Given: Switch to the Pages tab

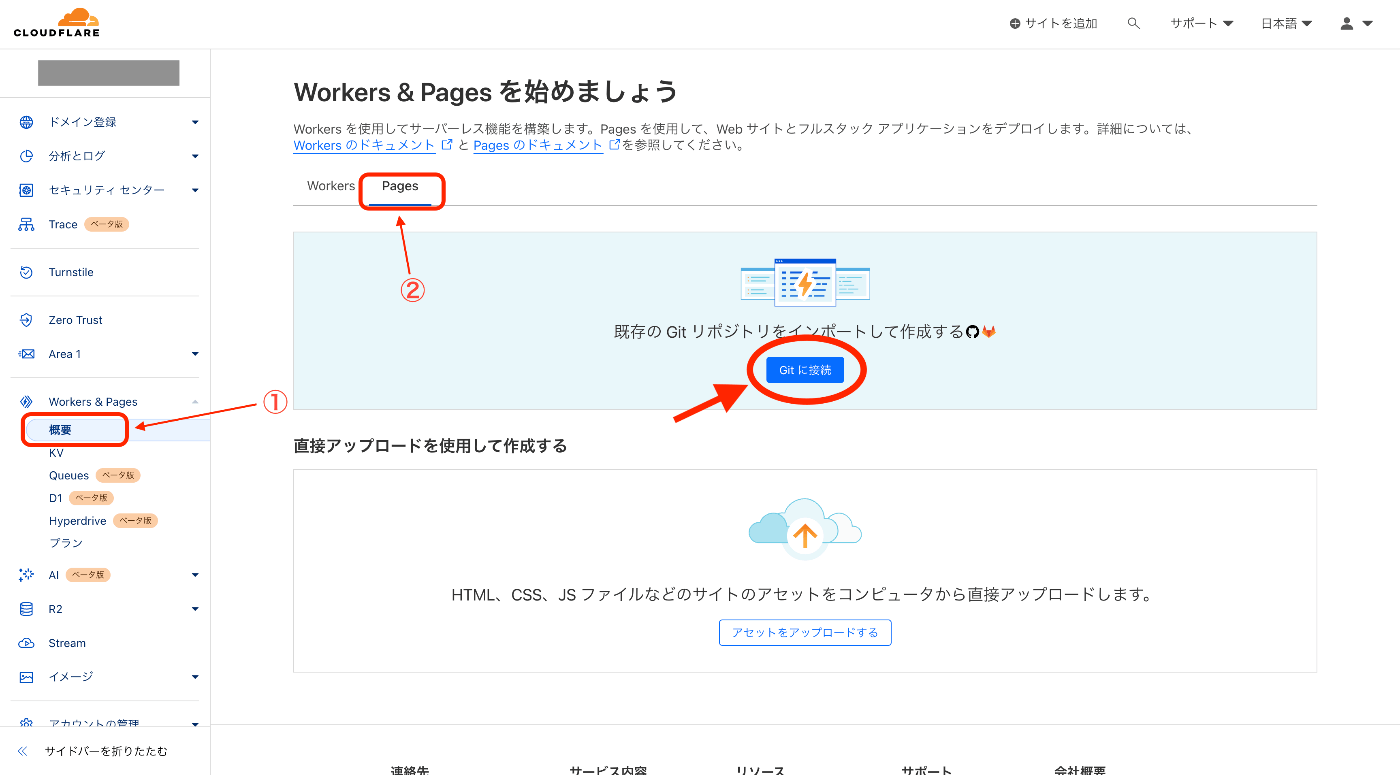Looking at the screenshot, I should [x=400, y=186].
